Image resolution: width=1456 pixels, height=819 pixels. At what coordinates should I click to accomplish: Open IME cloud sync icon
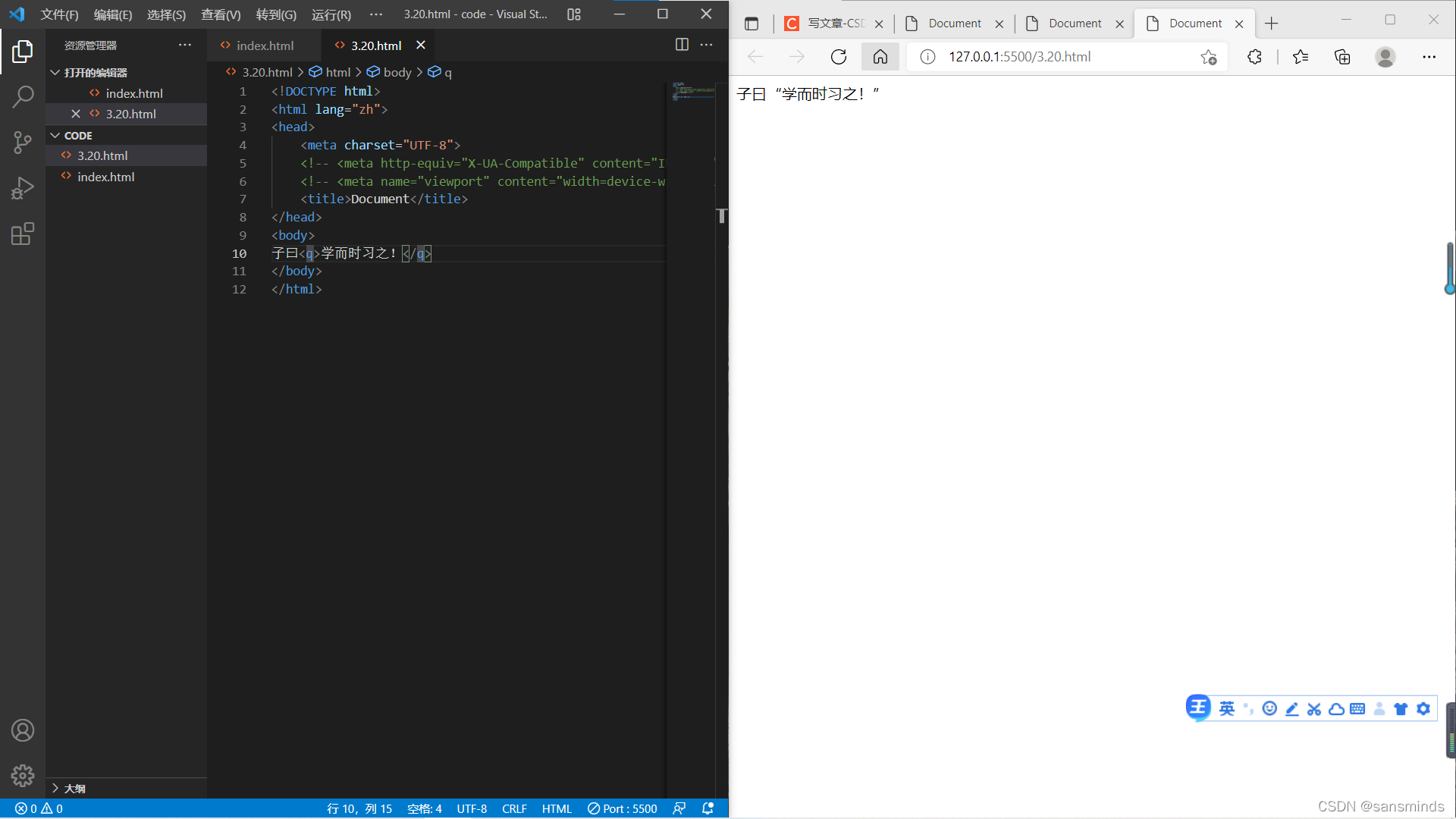1336,708
